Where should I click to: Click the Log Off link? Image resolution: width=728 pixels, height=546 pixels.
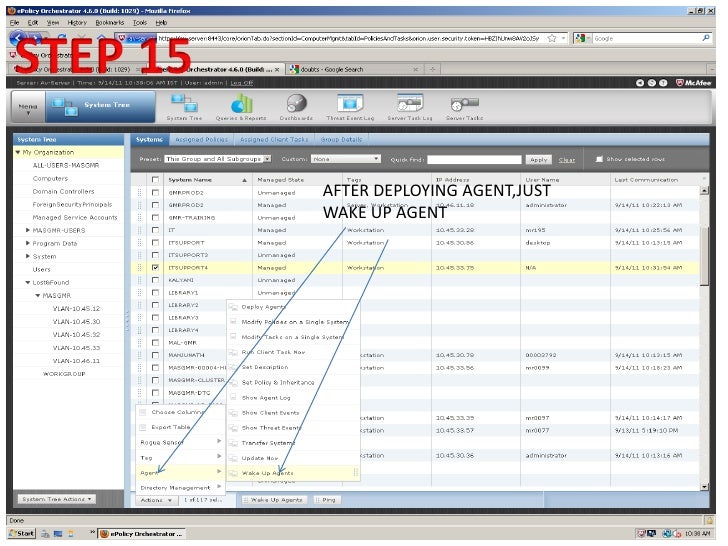241,83
